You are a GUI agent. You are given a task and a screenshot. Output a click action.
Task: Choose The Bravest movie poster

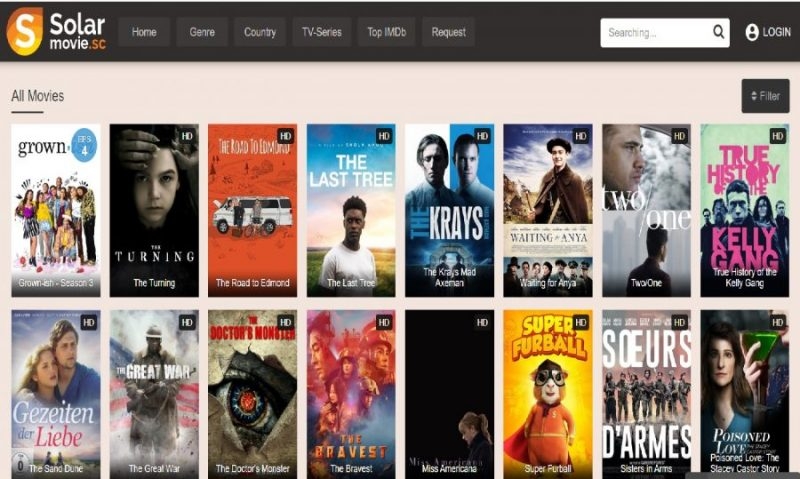point(351,393)
